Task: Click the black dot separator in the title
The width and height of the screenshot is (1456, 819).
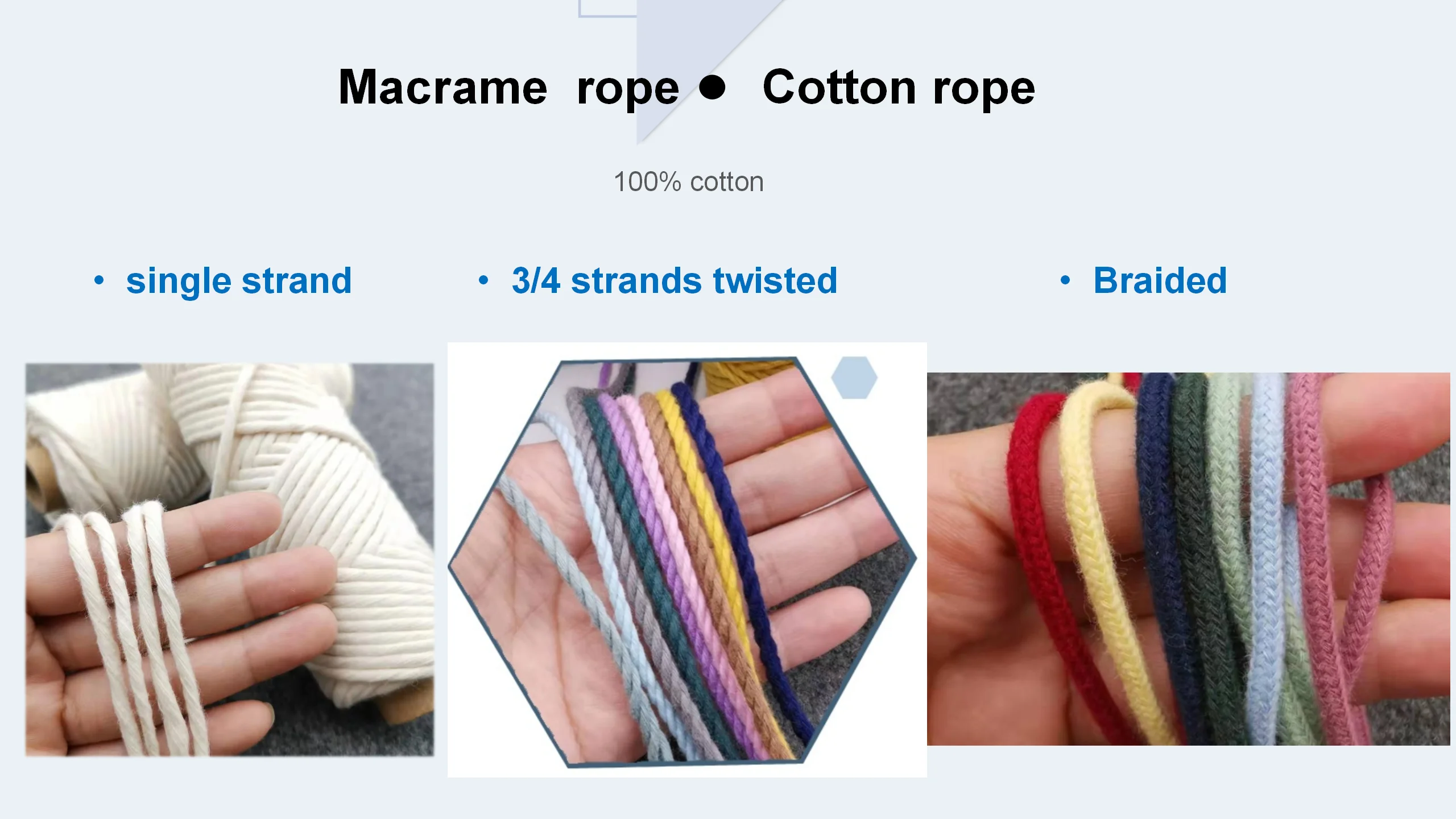Action: (712, 88)
